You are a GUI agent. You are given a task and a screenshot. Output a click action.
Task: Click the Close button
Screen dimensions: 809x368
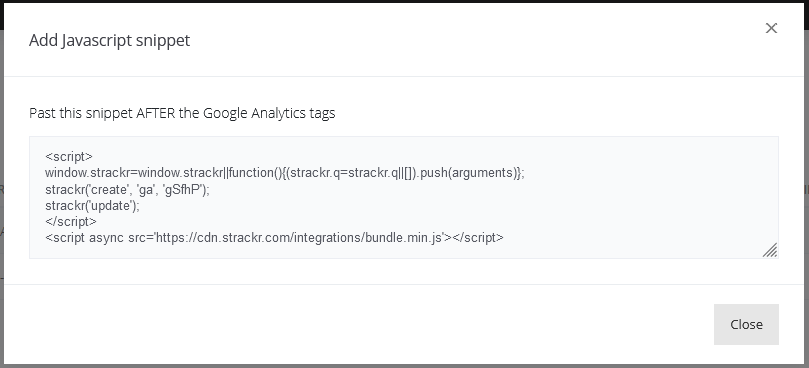coord(746,324)
